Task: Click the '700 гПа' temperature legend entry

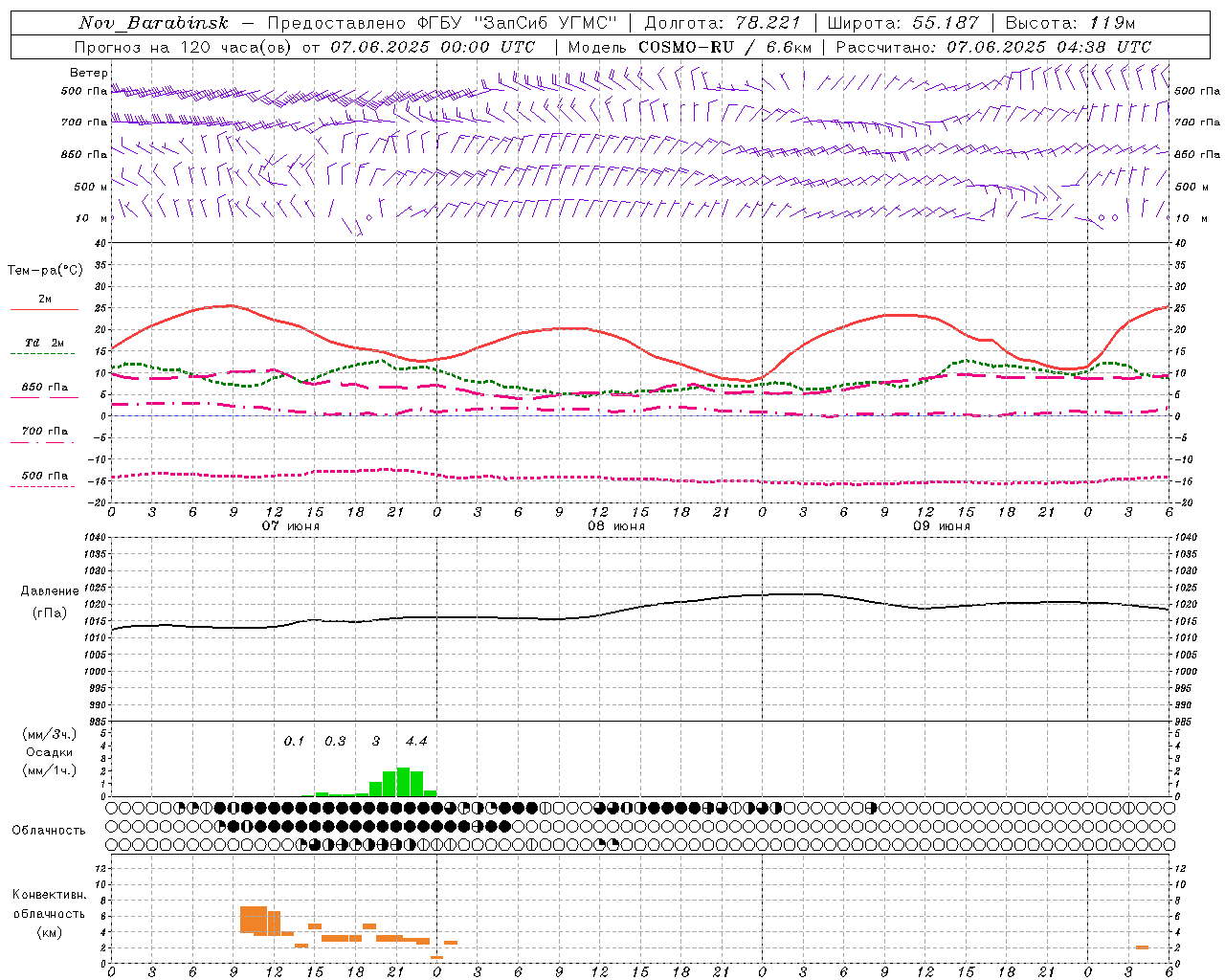Action: [45, 432]
